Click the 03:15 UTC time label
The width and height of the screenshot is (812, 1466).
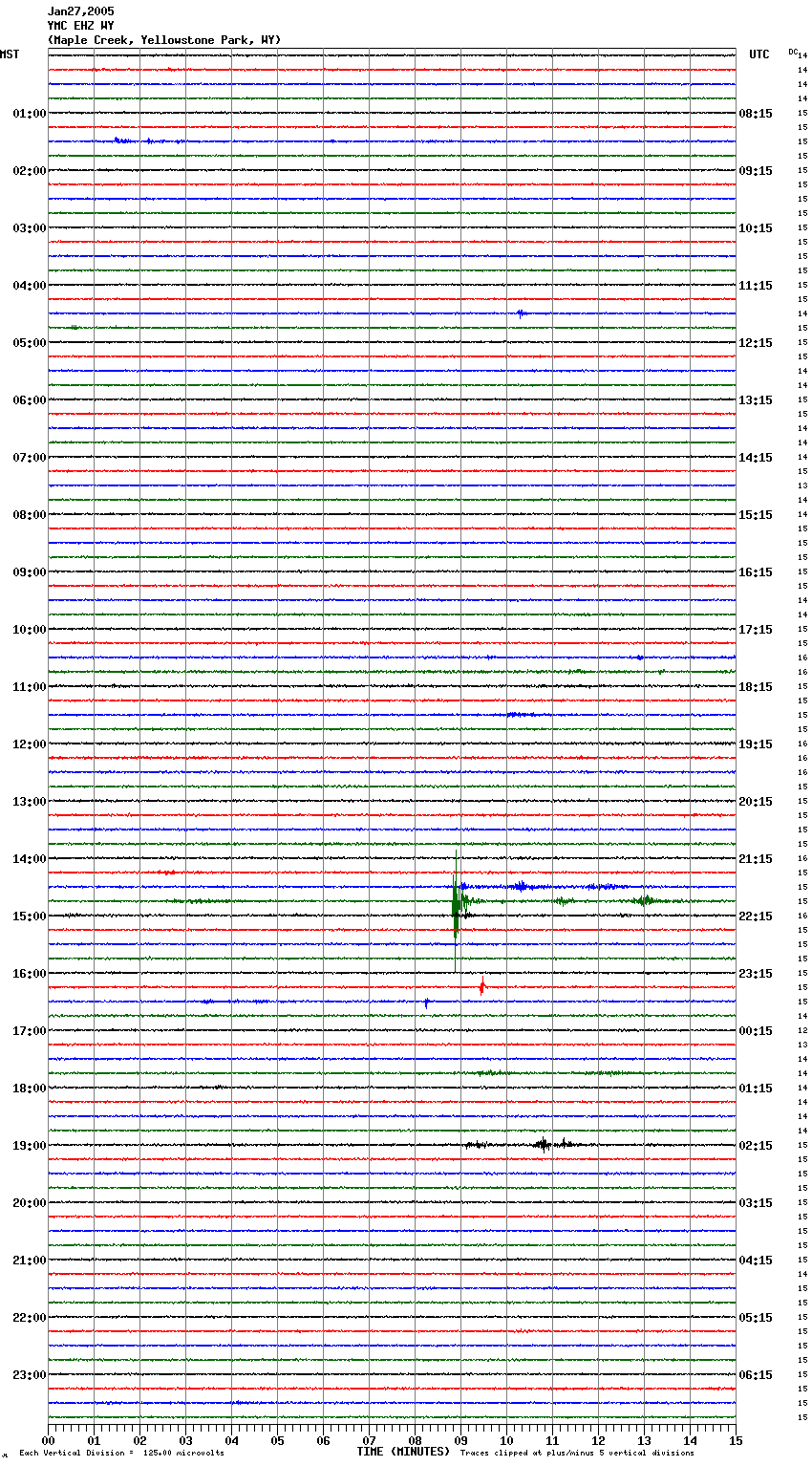756,1203
